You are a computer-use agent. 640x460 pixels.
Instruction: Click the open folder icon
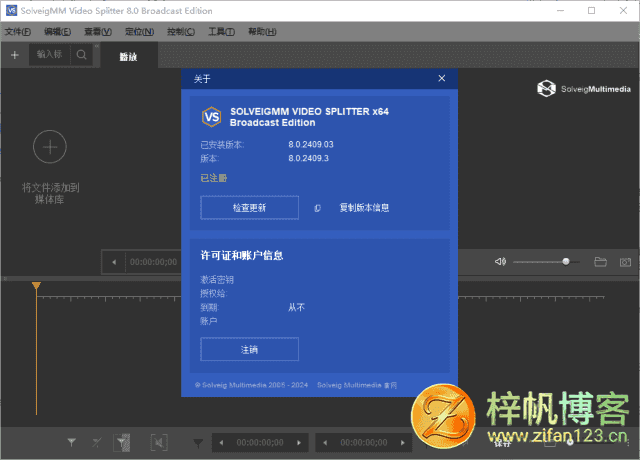coord(600,262)
